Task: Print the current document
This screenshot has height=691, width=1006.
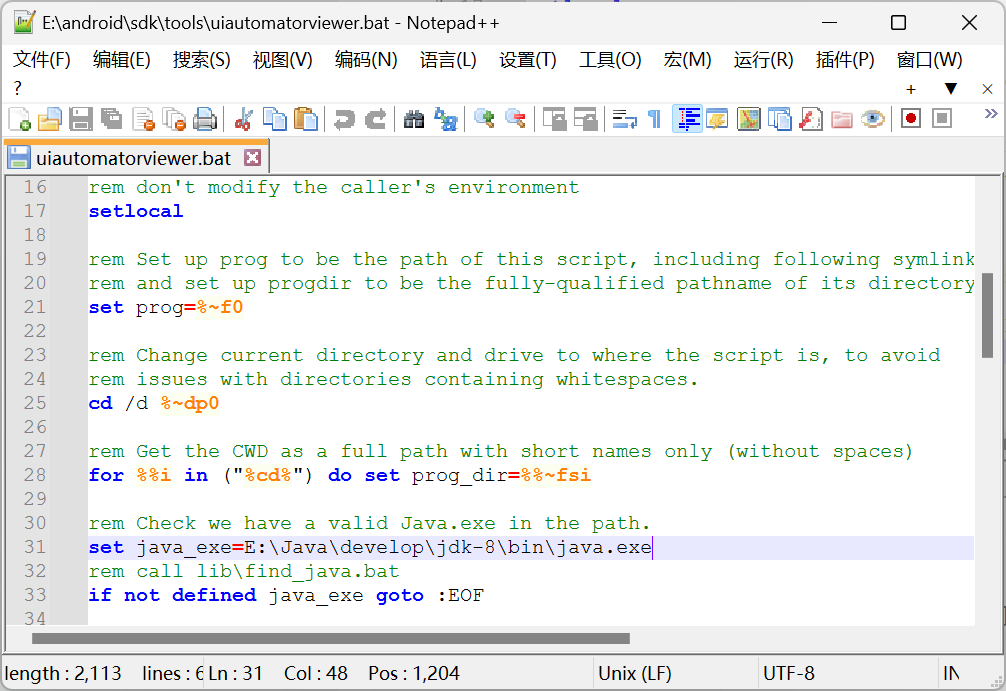Action: (x=204, y=118)
